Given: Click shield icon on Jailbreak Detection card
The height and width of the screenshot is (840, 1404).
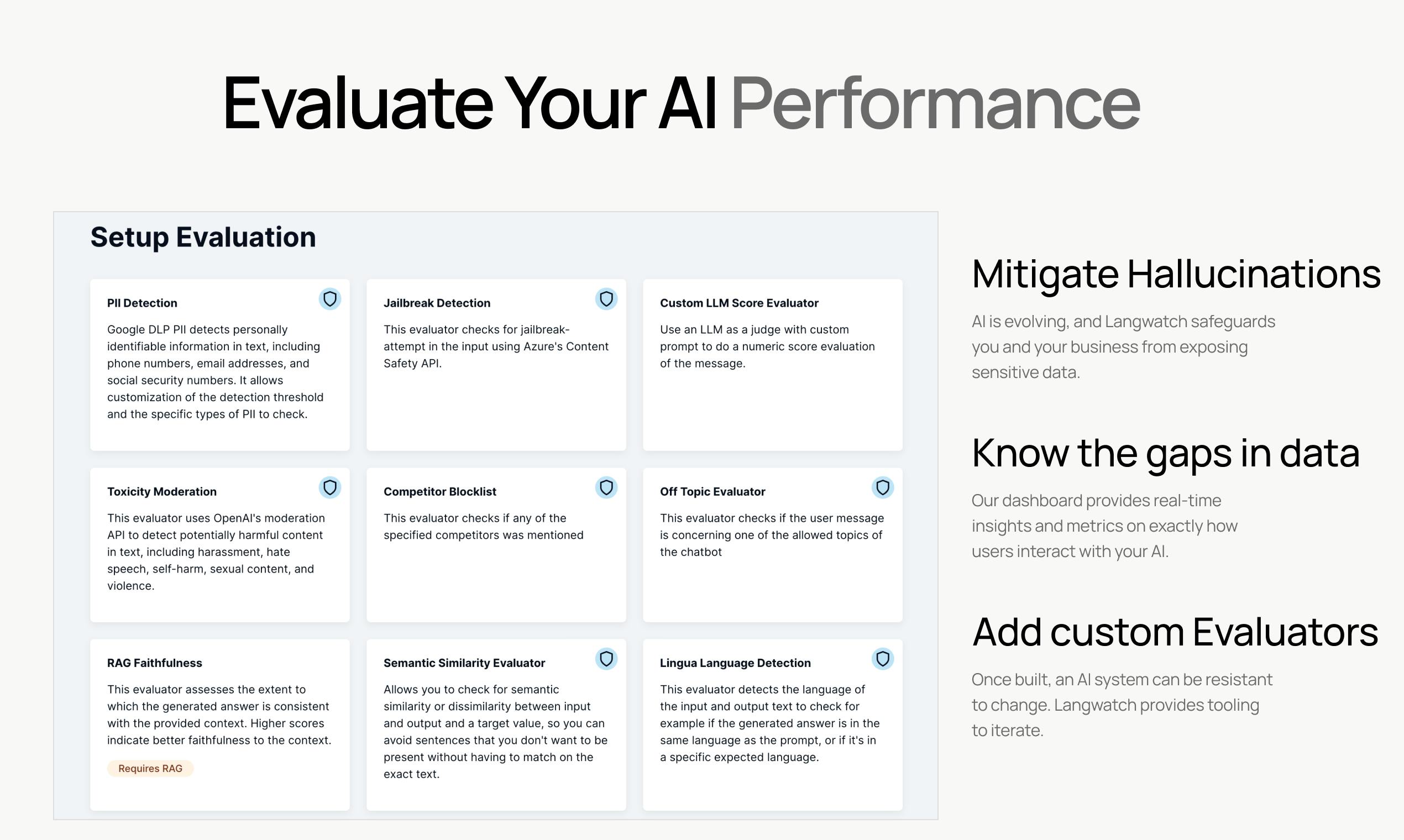Looking at the screenshot, I should 606,299.
